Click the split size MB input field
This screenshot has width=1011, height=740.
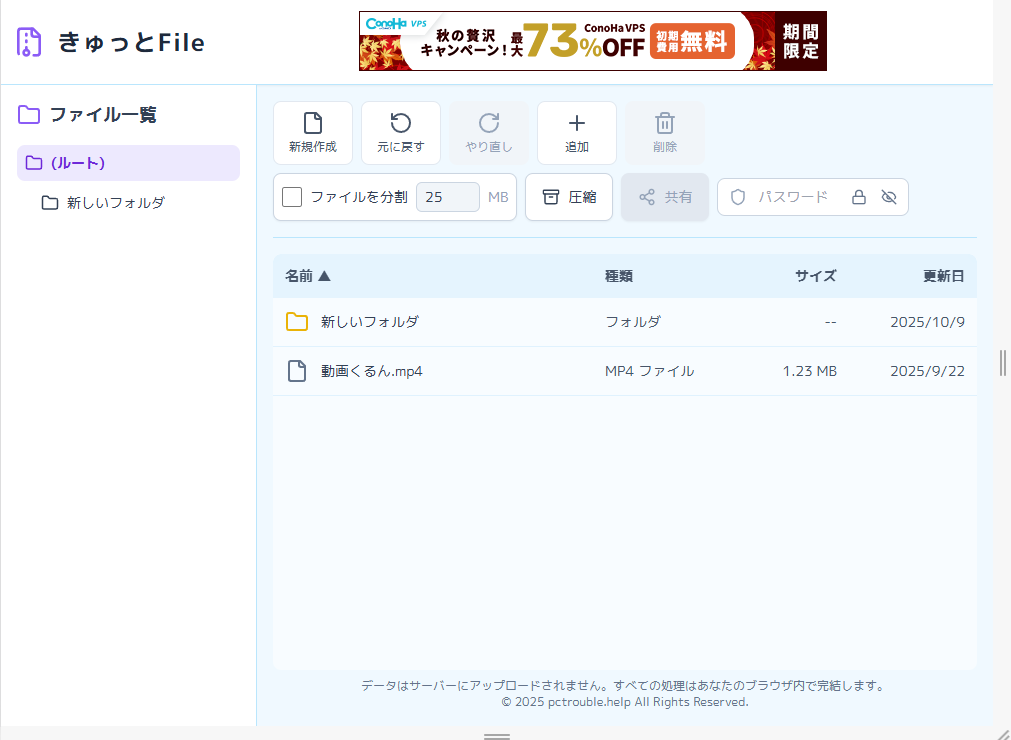[x=447, y=197]
